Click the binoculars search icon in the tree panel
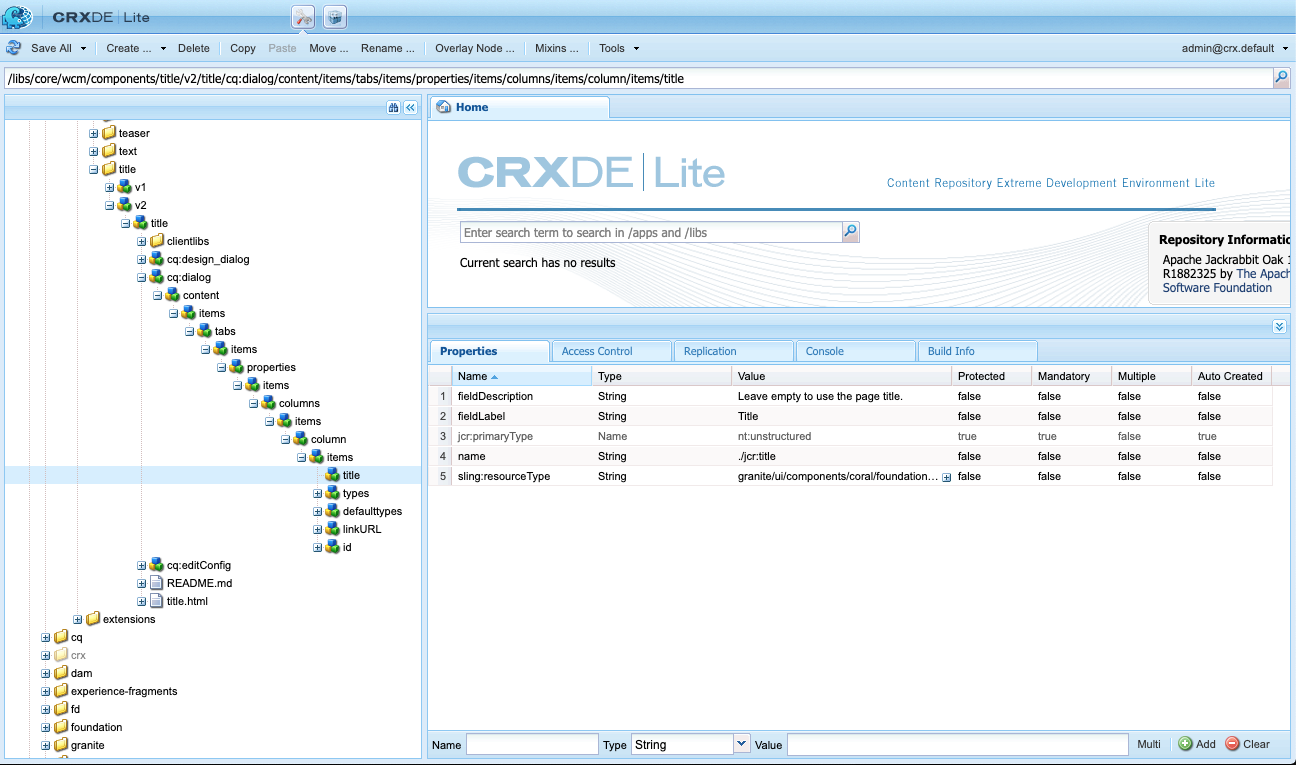The height and width of the screenshot is (765, 1296). coord(394,108)
